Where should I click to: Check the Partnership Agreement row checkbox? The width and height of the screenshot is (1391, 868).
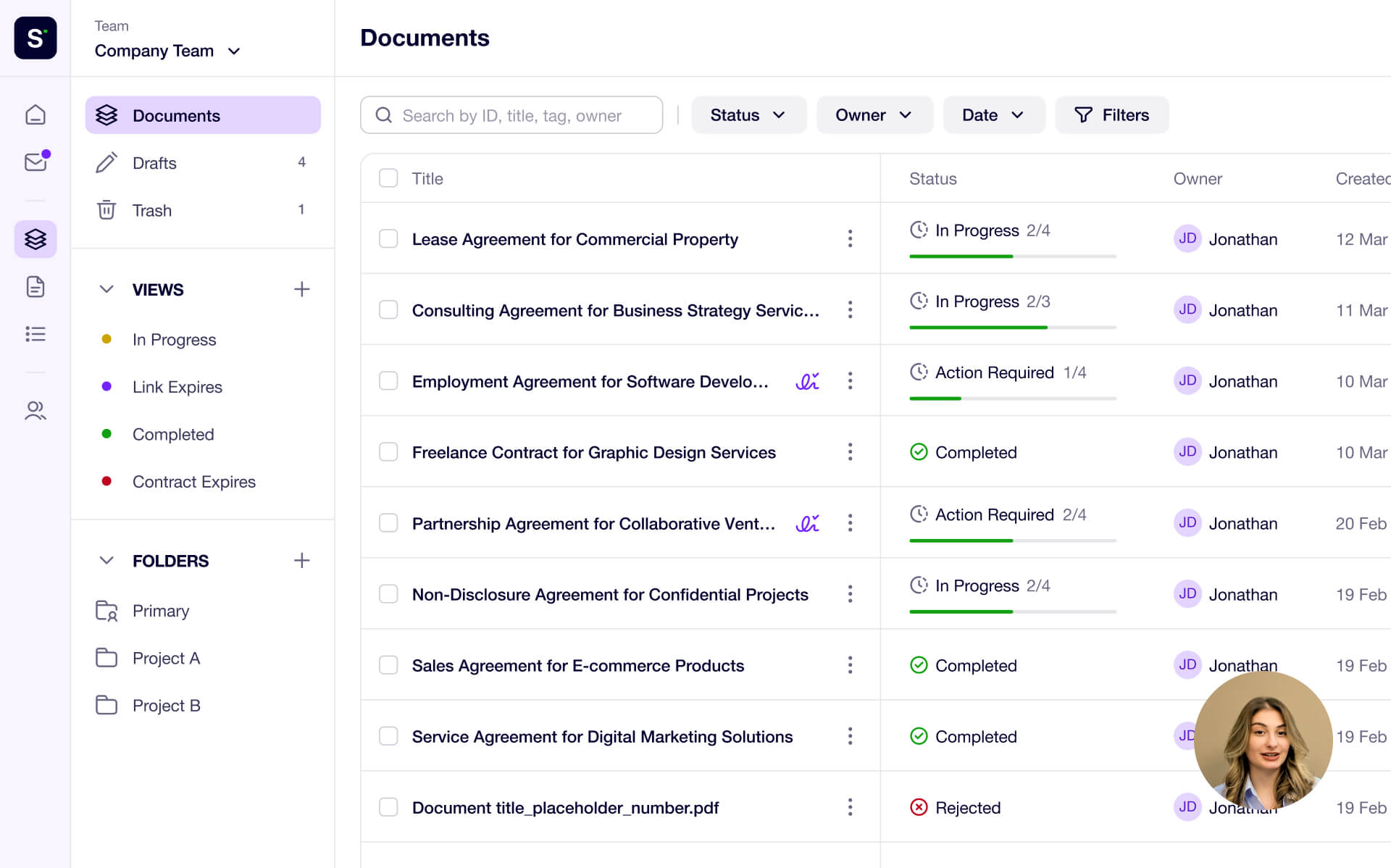click(x=388, y=522)
